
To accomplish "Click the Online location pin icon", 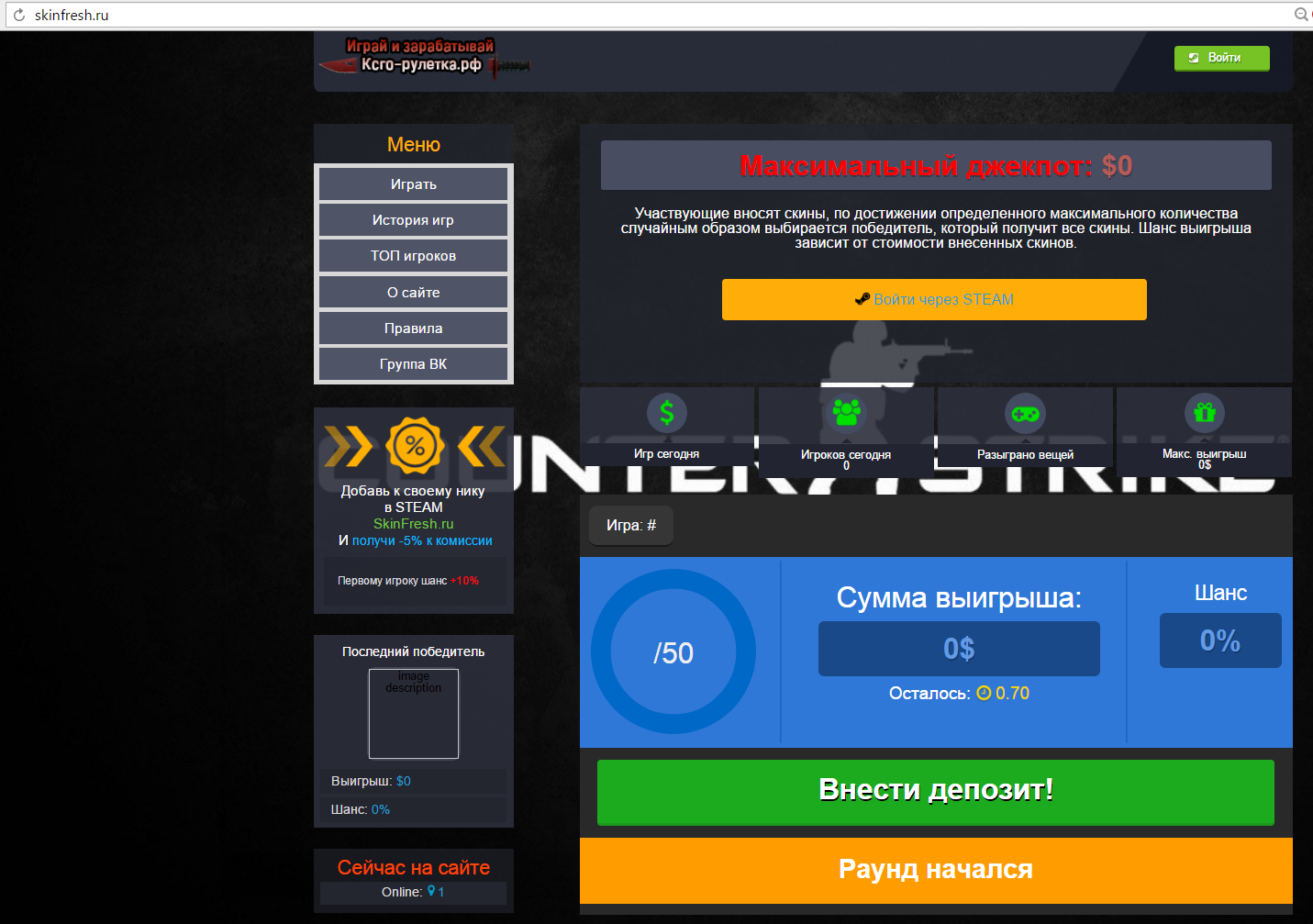I will (431, 891).
